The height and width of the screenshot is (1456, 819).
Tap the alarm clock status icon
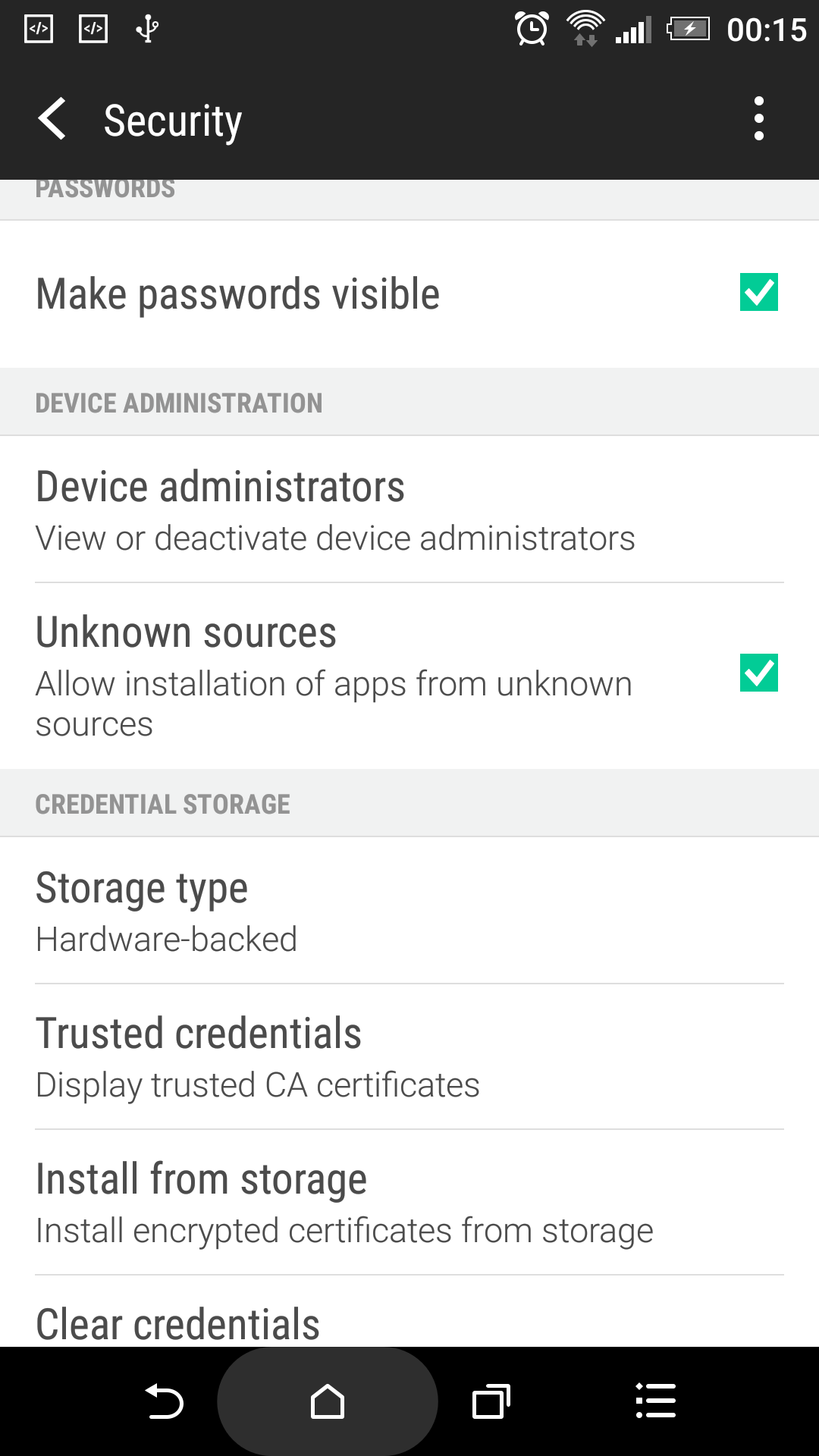point(532,30)
